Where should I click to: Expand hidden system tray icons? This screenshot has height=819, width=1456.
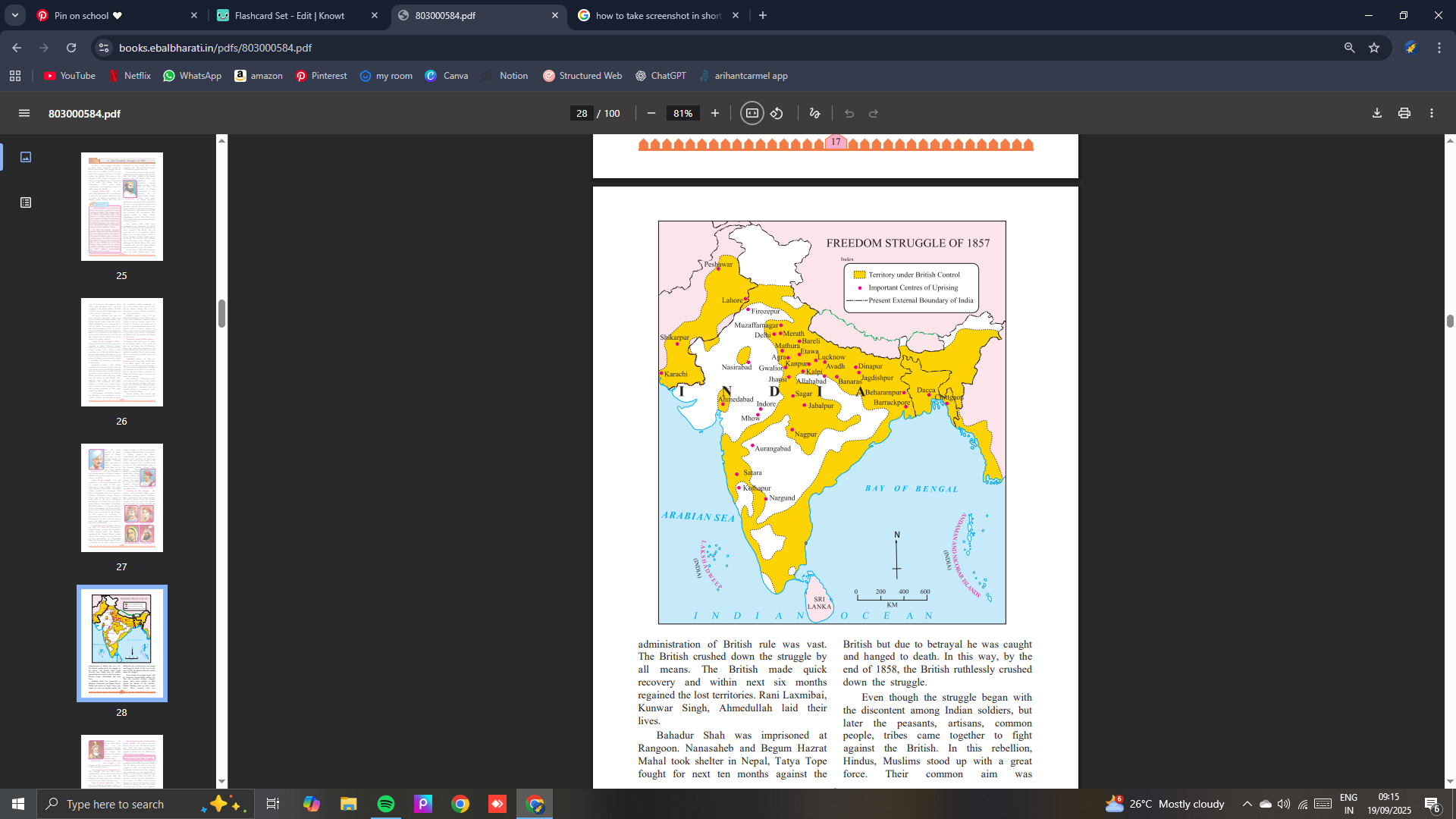pos(1247,804)
